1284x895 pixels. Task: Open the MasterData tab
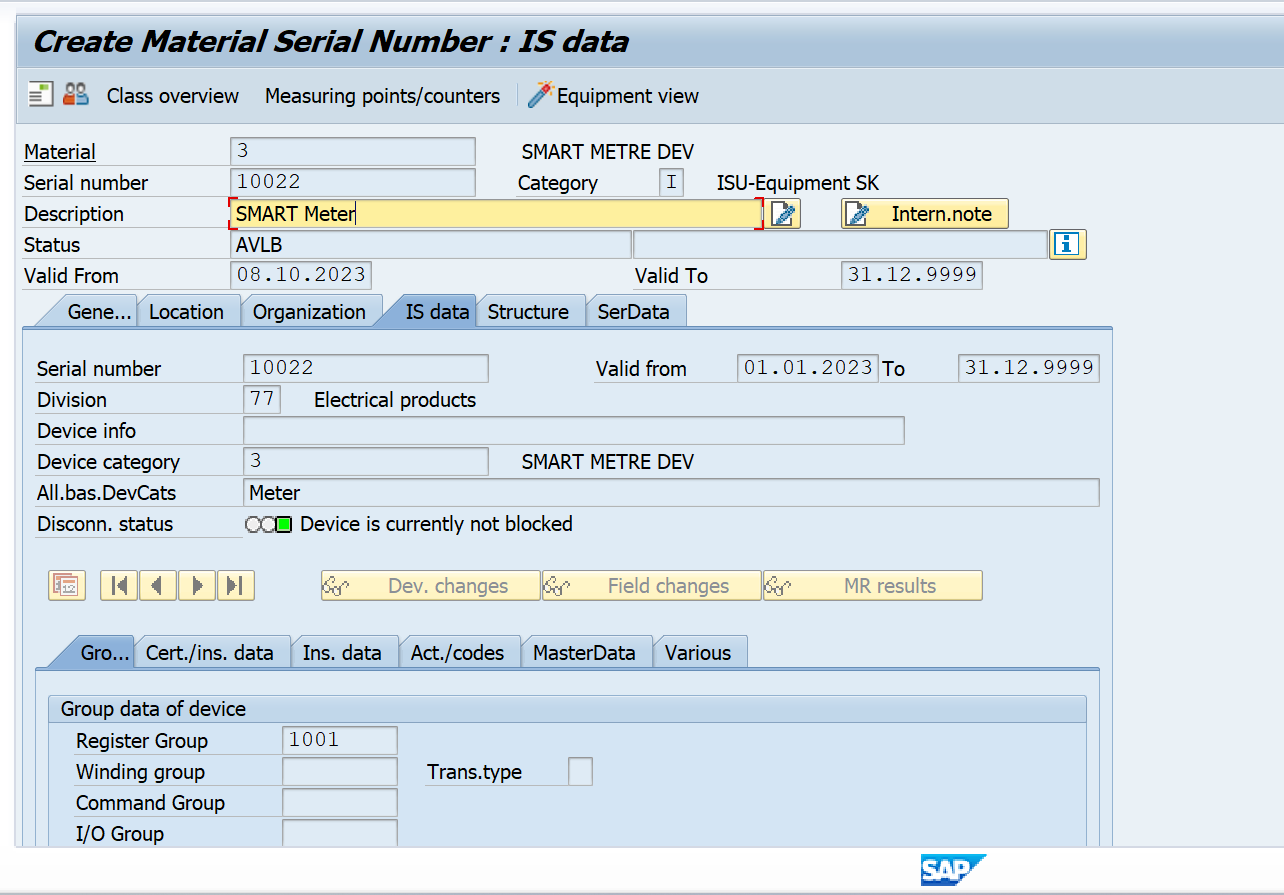(586, 653)
